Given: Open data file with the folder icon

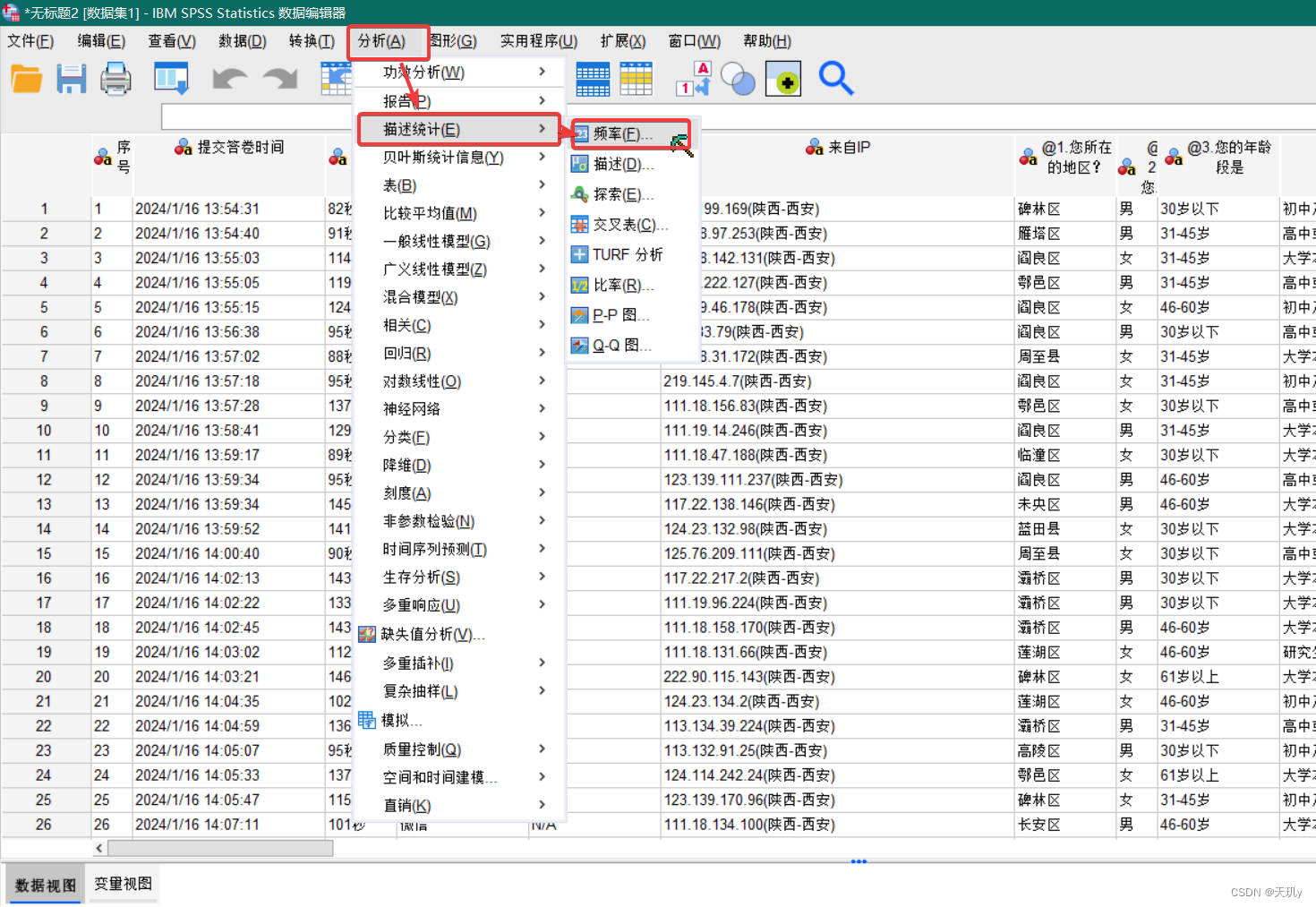Looking at the screenshot, I should click(27, 79).
